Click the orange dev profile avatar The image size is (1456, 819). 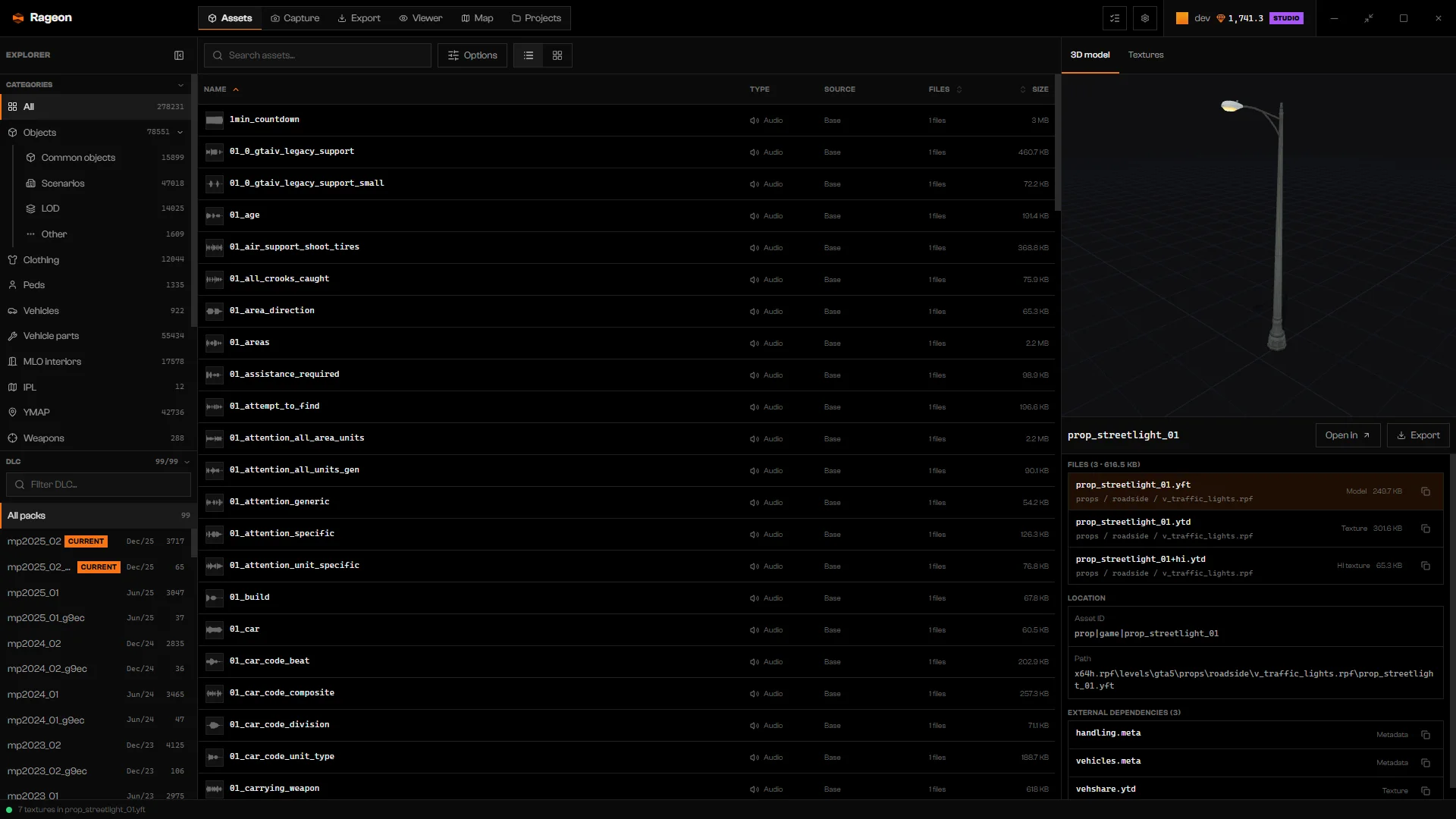(x=1182, y=18)
